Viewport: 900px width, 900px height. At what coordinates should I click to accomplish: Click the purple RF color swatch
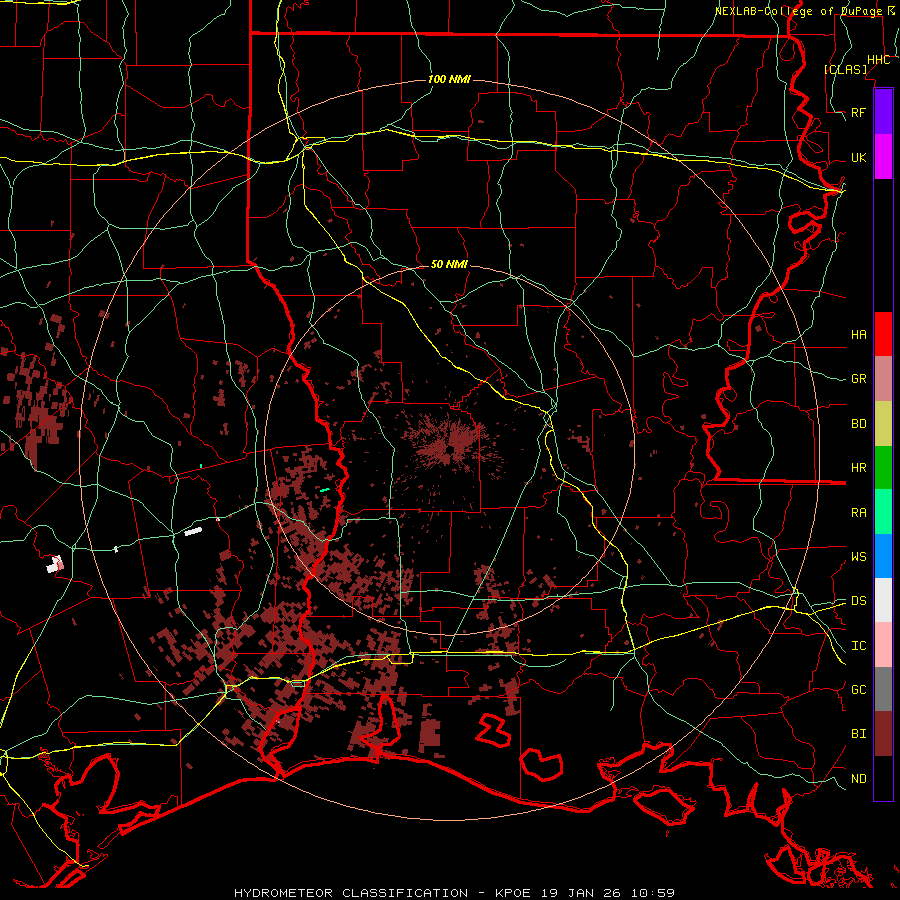point(883,112)
